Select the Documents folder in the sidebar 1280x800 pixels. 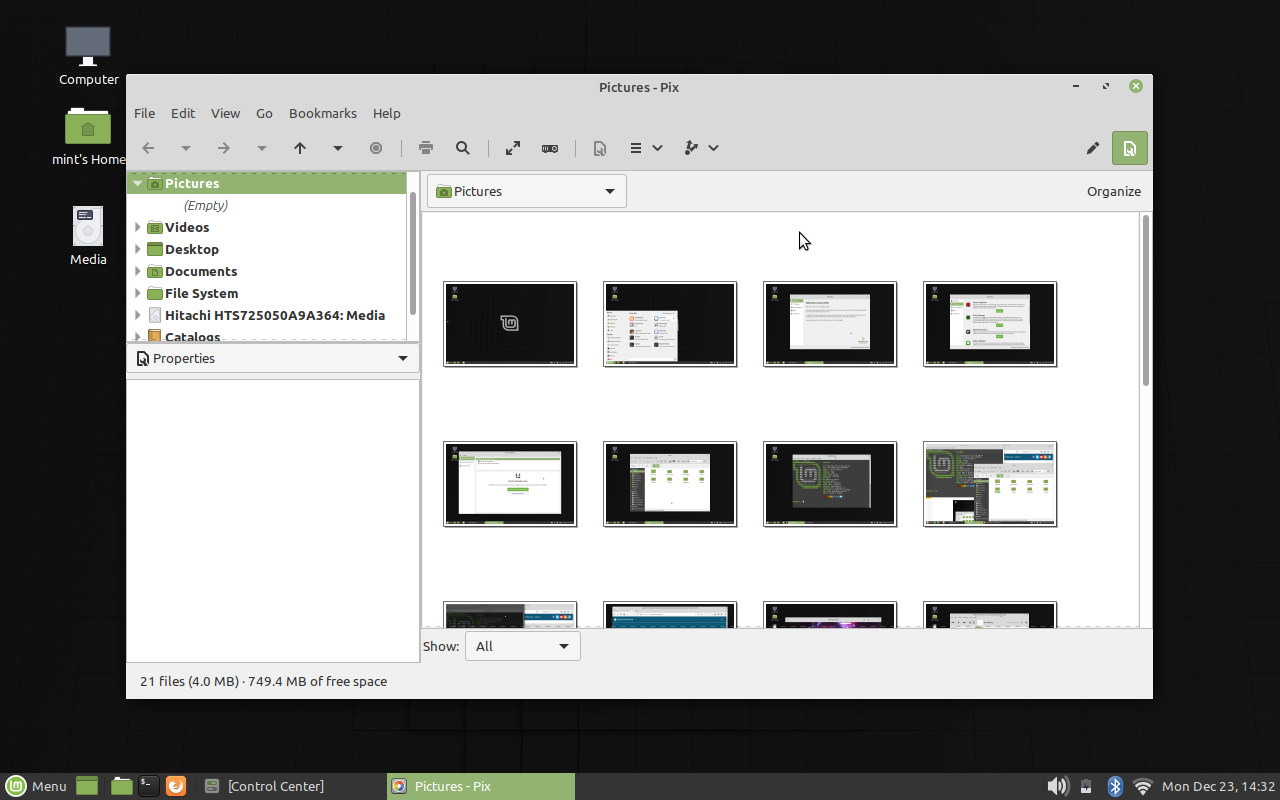[x=200, y=271]
